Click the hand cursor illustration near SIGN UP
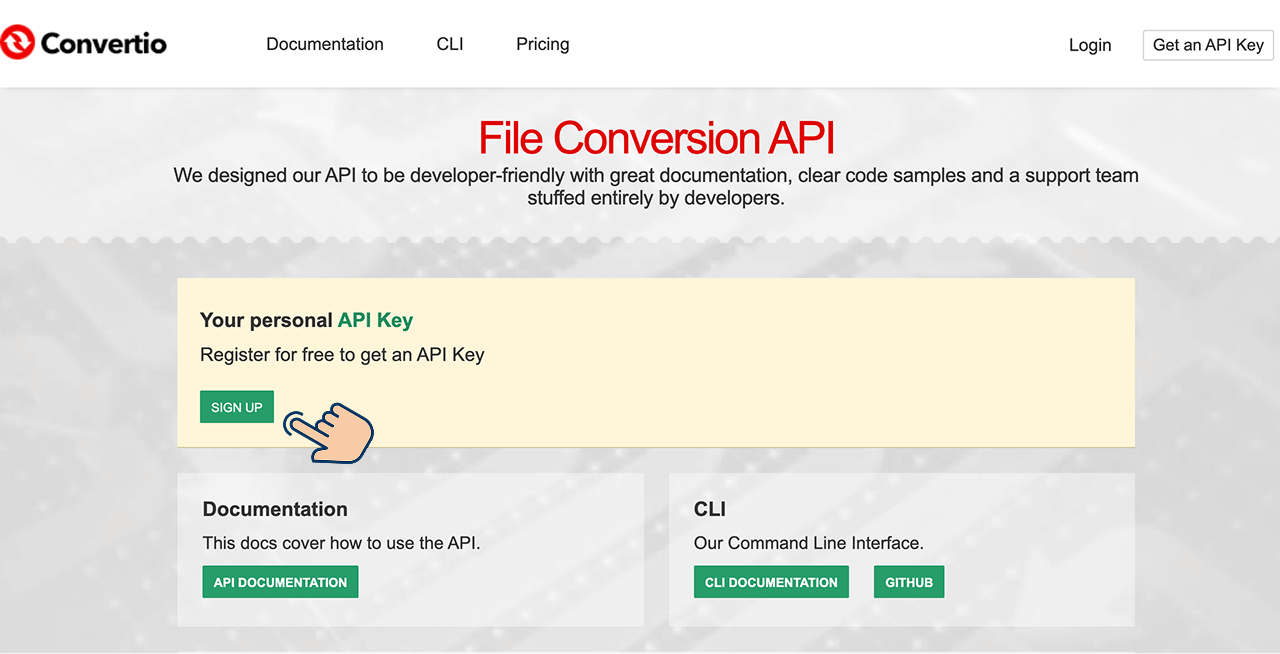Screen dimensions: 1280x654 tap(330, 435)
